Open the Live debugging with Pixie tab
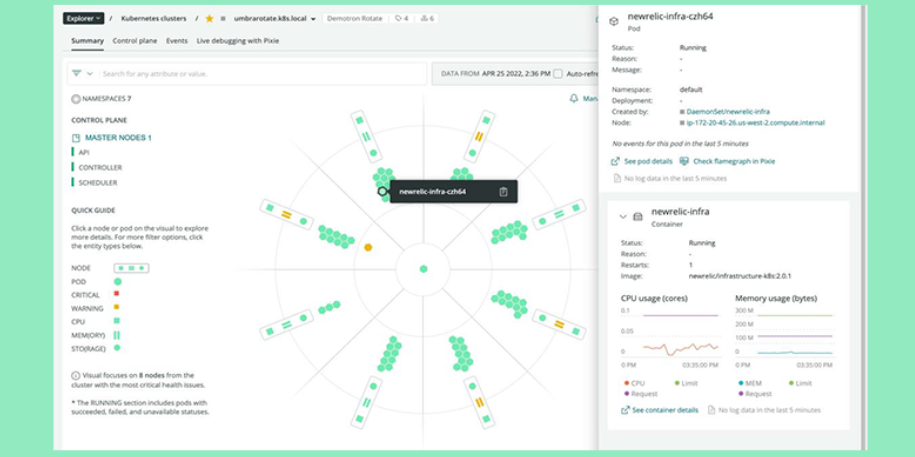 [x=237, y=41]
